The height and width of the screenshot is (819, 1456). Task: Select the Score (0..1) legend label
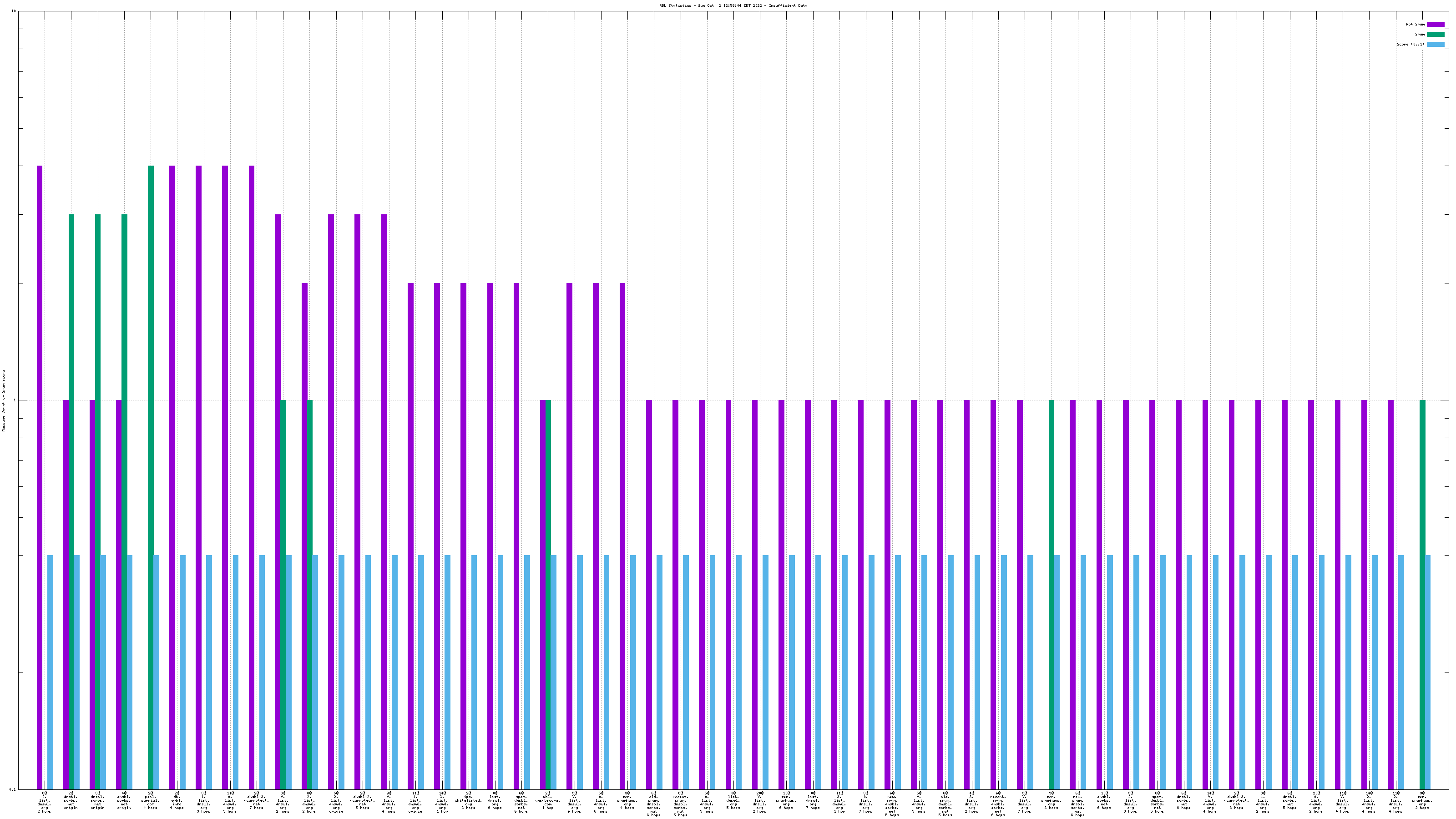[1410, 45]
